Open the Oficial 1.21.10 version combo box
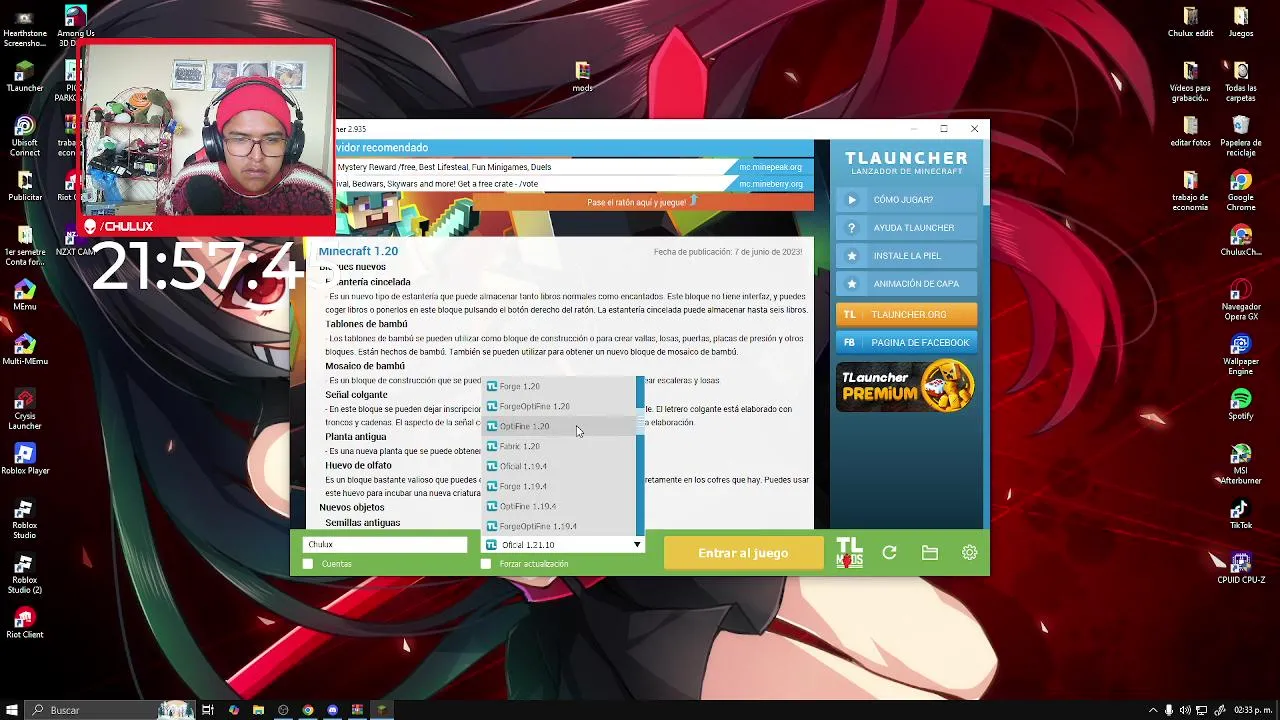The image size is (1280, 720). (x=563, y=545)
